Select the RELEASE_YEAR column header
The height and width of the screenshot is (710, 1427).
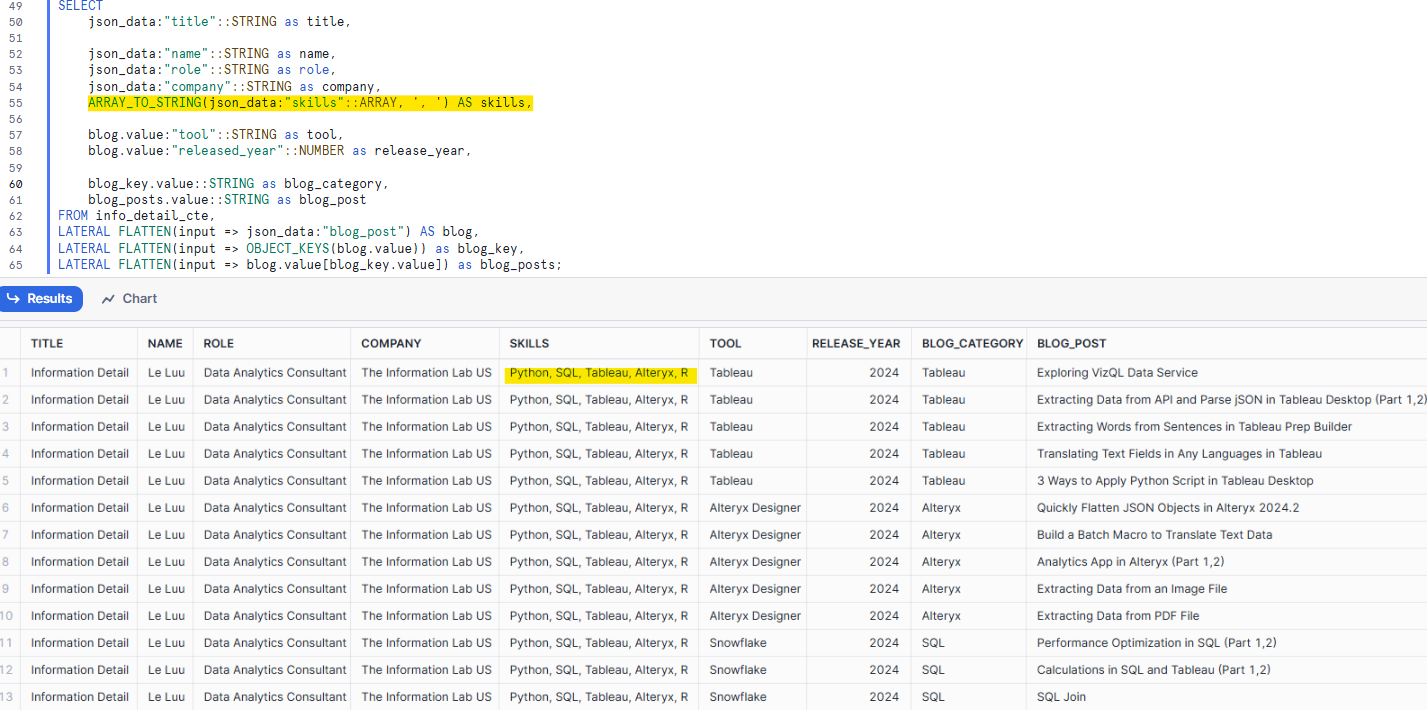coord(856,343)
